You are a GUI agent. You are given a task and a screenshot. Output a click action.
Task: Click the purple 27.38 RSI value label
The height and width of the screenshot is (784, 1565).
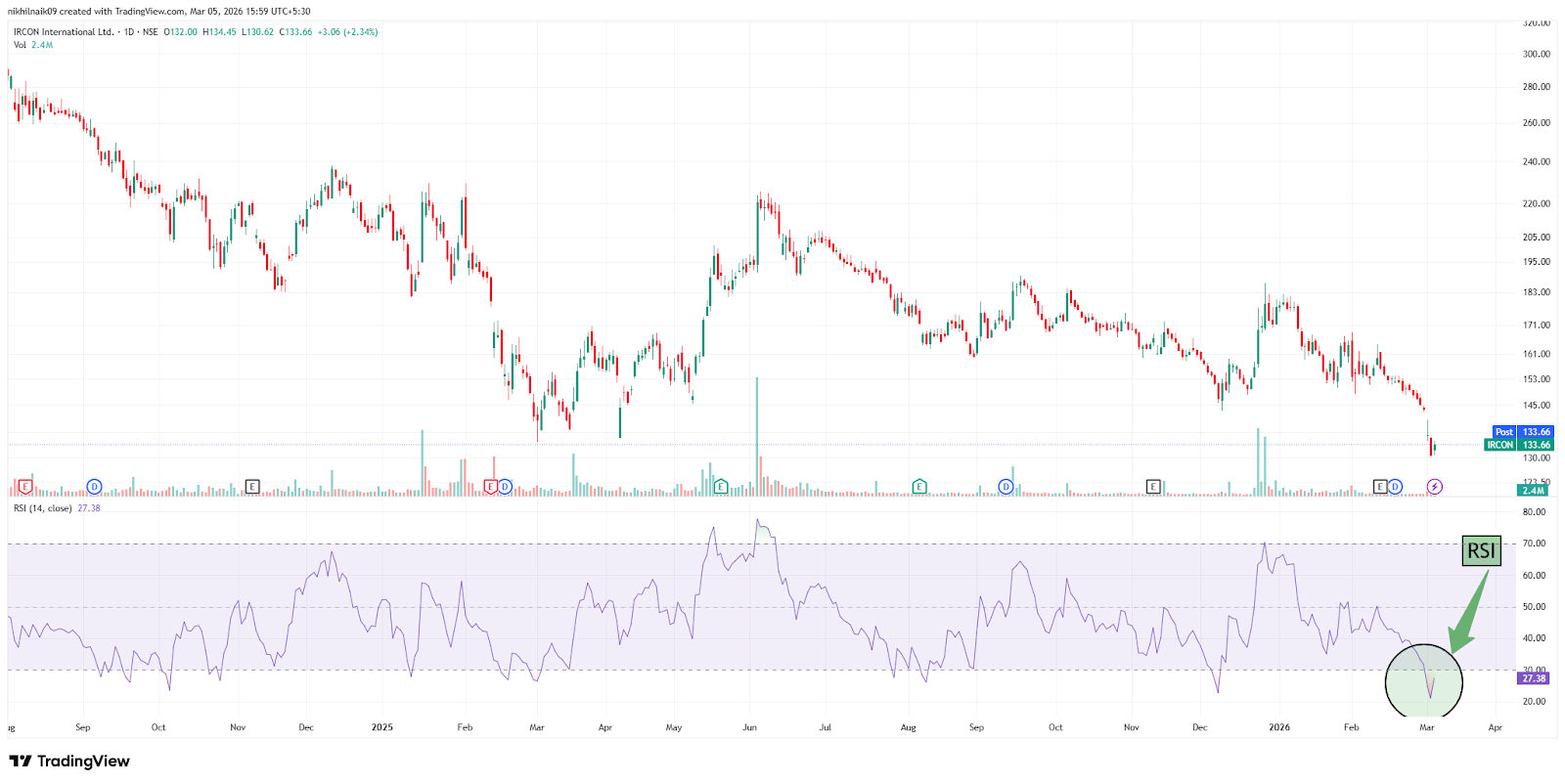coord(1534,678)
